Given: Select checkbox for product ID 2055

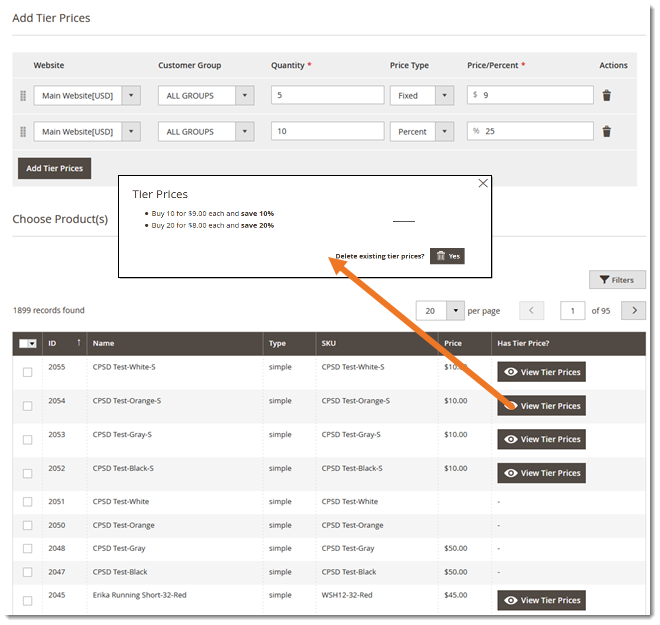Looking at the screenshot, I should coord(28,372).
